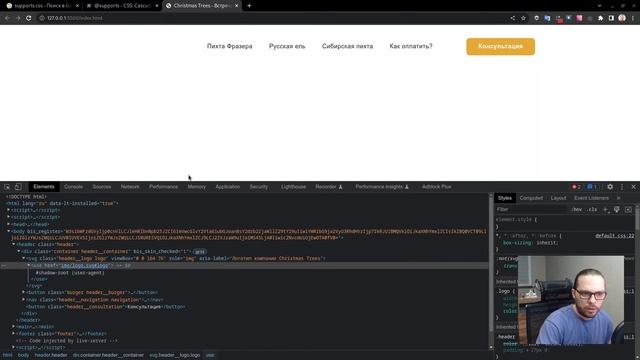The height and width of the screenshot is (360, 640).
Task: Activate the DevTools inspect element picker
Action: coord(7,187)
